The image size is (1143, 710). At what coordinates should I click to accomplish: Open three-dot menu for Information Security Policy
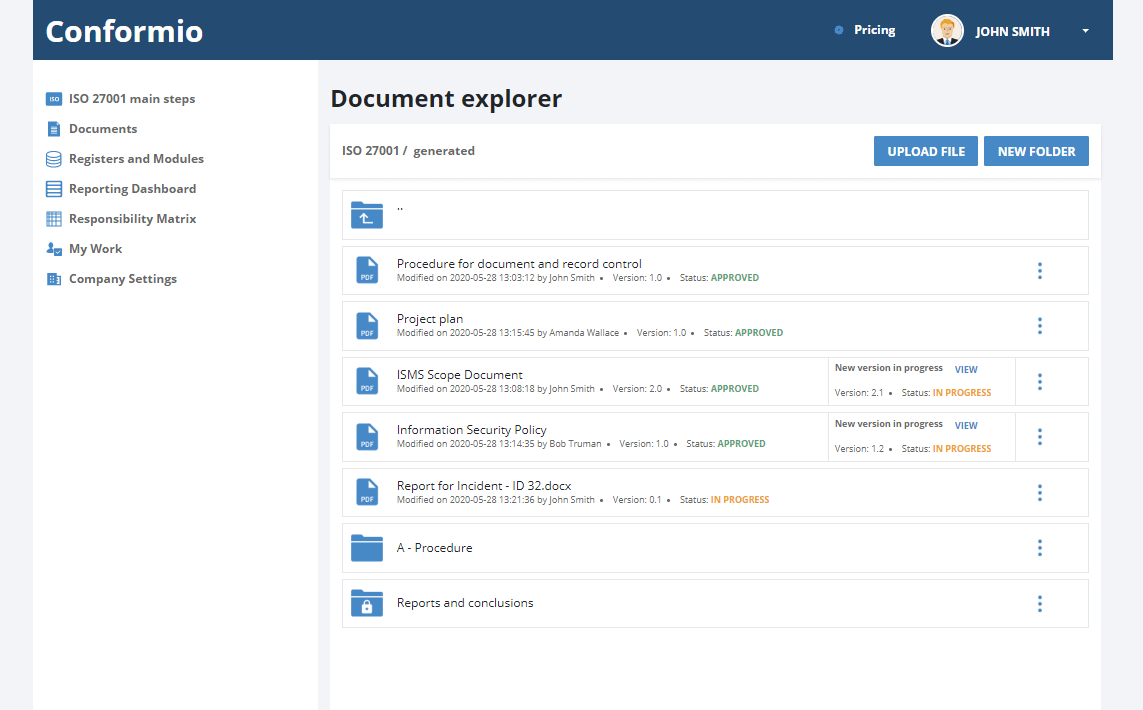point(1039,437)
